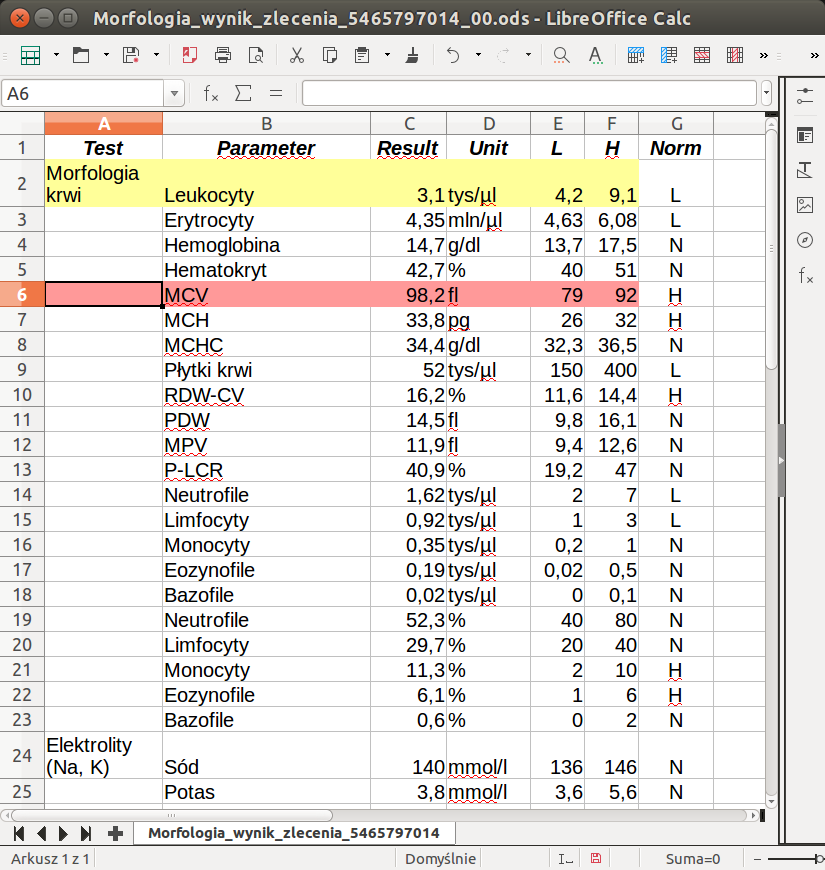Collapse the sidebar with hide handle
825x870 pixels.
781,461
